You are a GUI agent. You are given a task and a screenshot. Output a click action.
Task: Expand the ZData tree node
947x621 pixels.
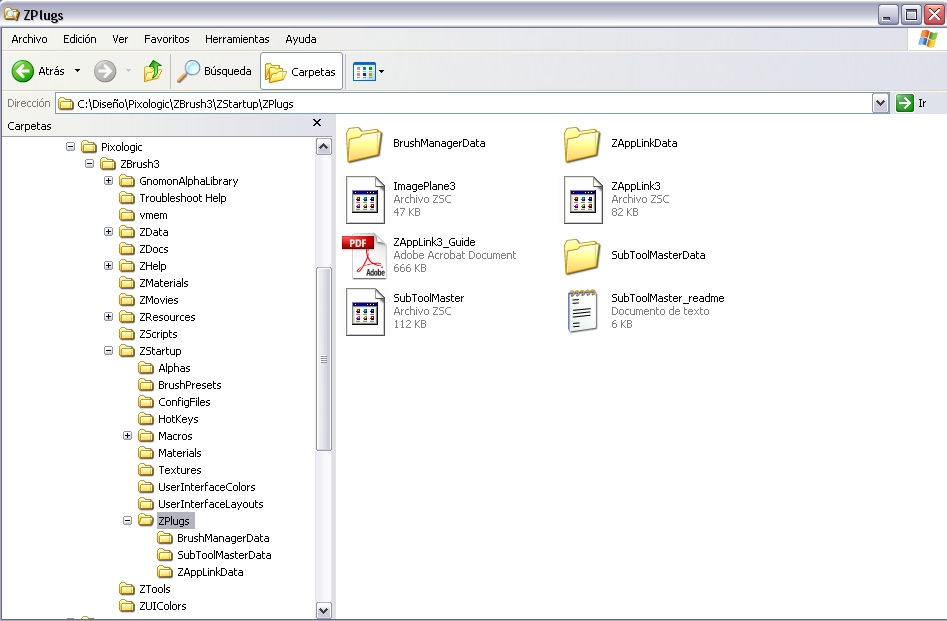(x=109, y=231)
